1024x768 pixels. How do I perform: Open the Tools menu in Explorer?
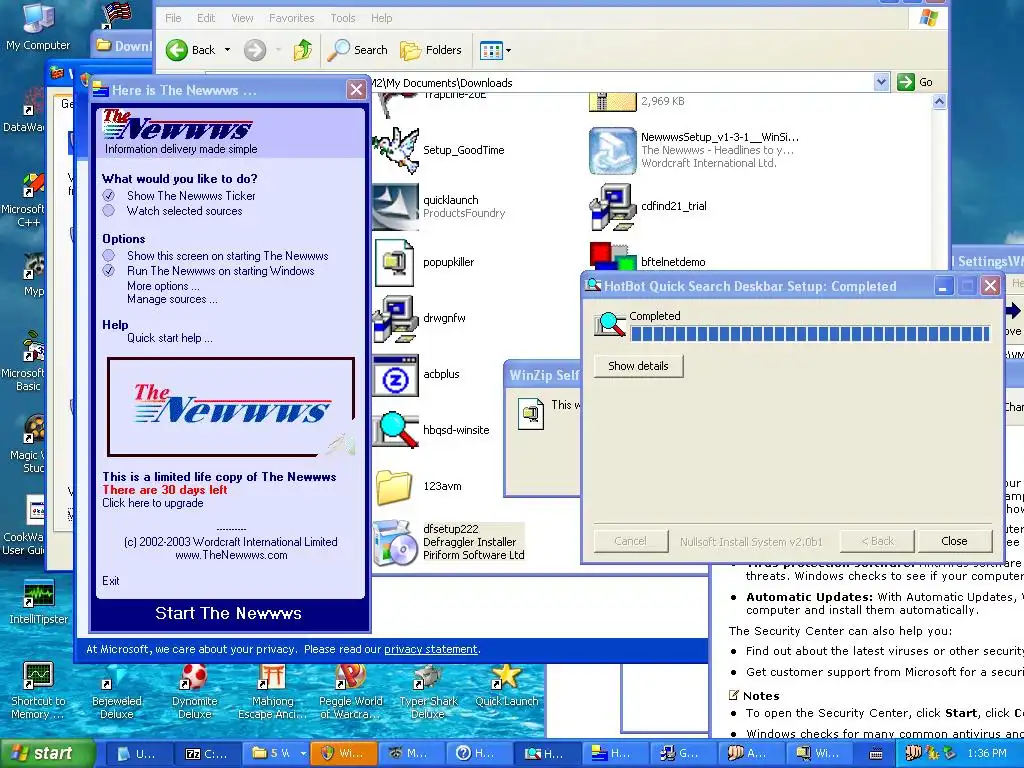[x=342, y=18]
